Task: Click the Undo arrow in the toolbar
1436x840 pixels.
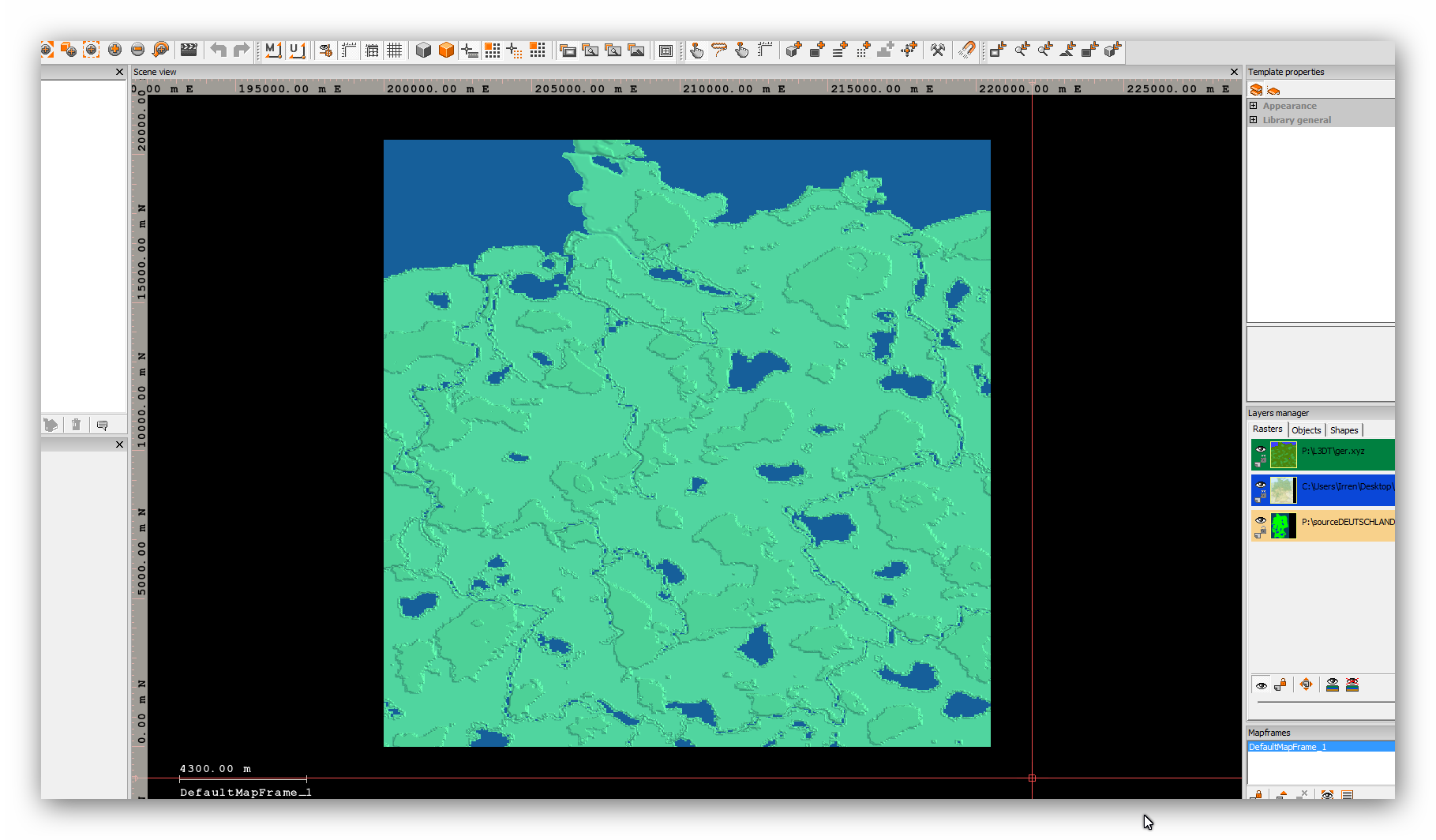Action: [x=218, y=51]
